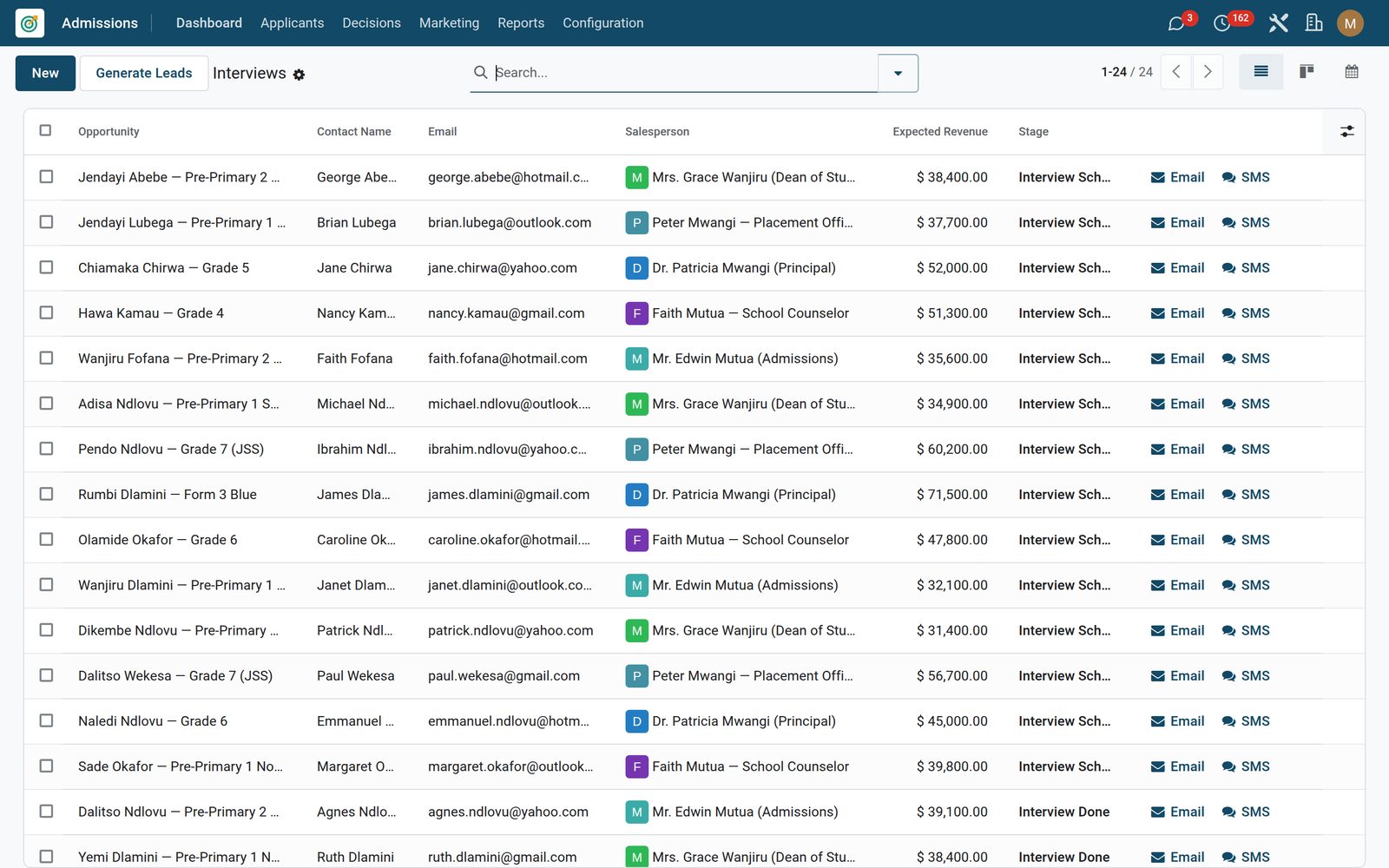This screenshot has width=1389, height=868.
Task: Focus the Search input field
Action: pos(684,73)
